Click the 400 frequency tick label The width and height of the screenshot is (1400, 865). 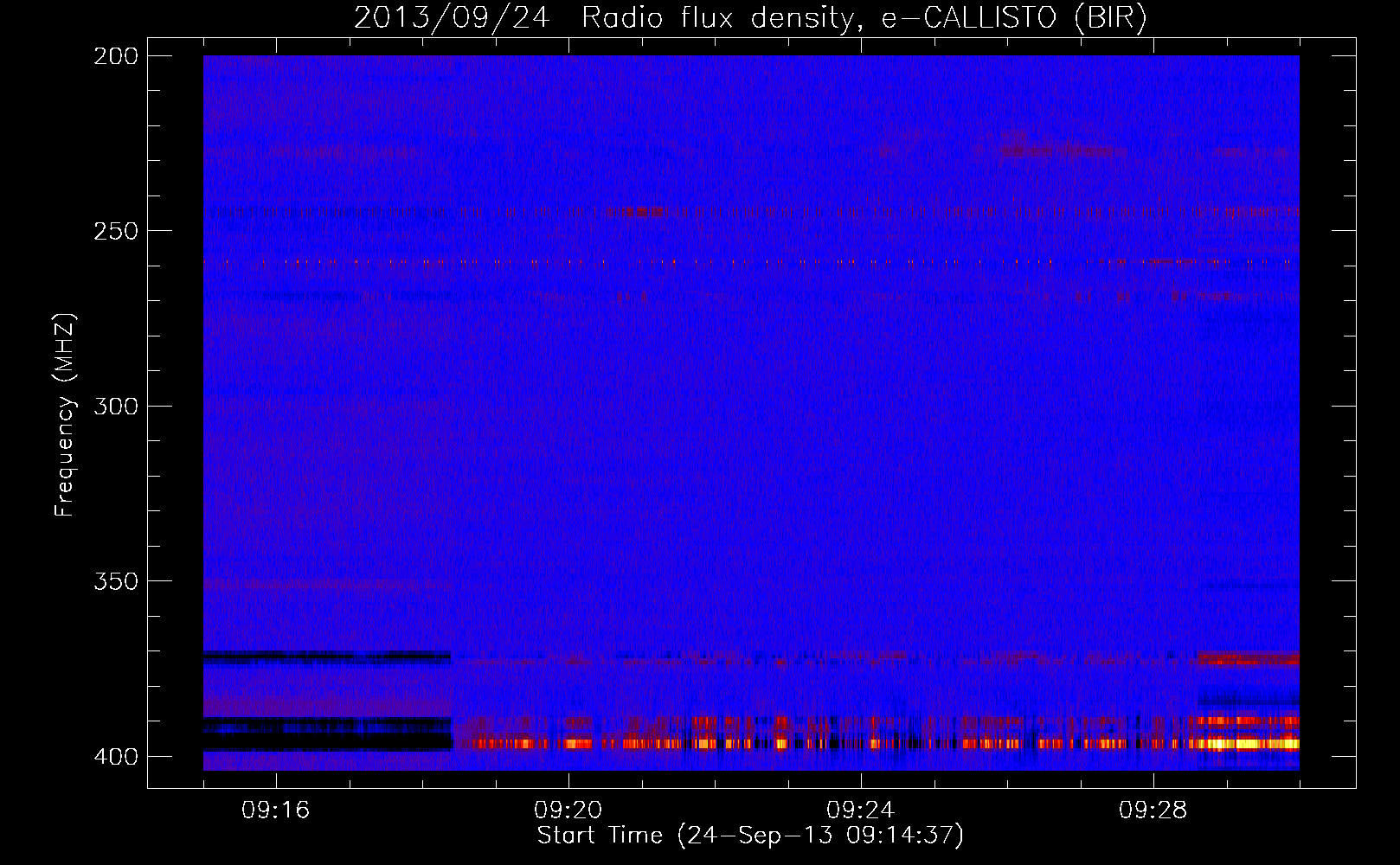click(x=116, y=757)
